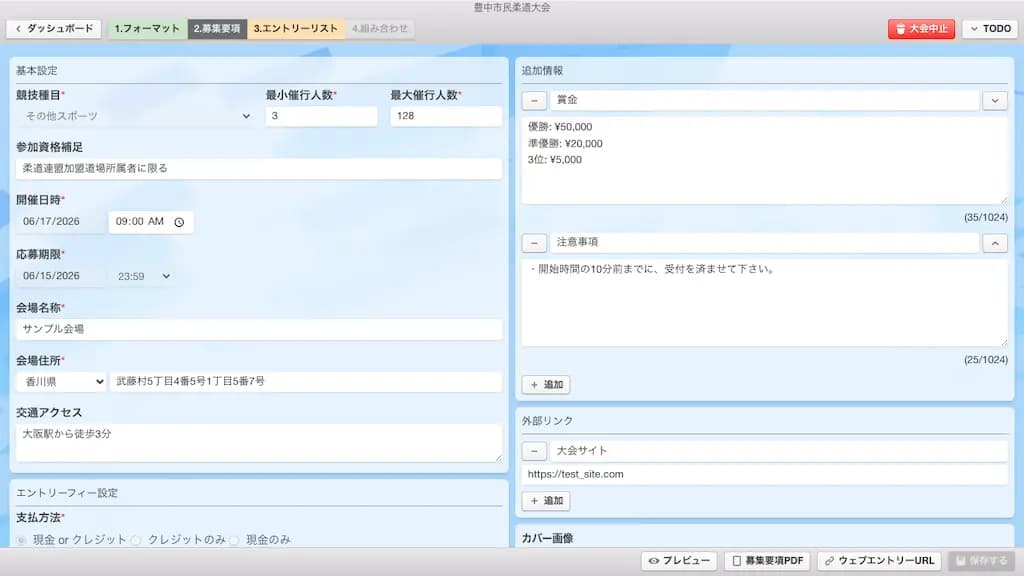Screen dimensions: 1024x576
Task: Open the 募集要項PDF
Action: [767, 561]
